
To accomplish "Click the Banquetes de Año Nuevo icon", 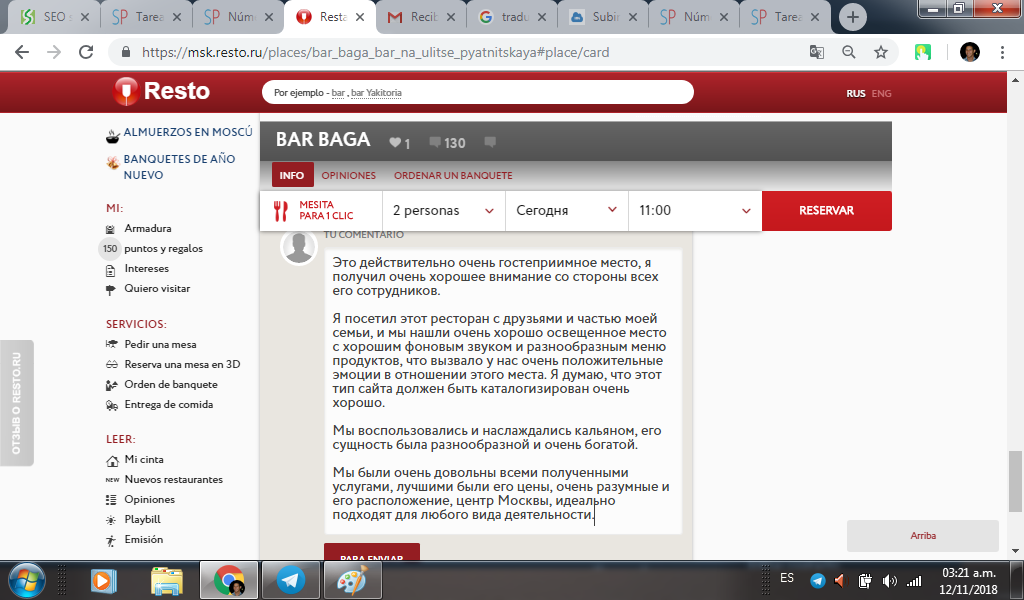I will [x=112, y=162].
